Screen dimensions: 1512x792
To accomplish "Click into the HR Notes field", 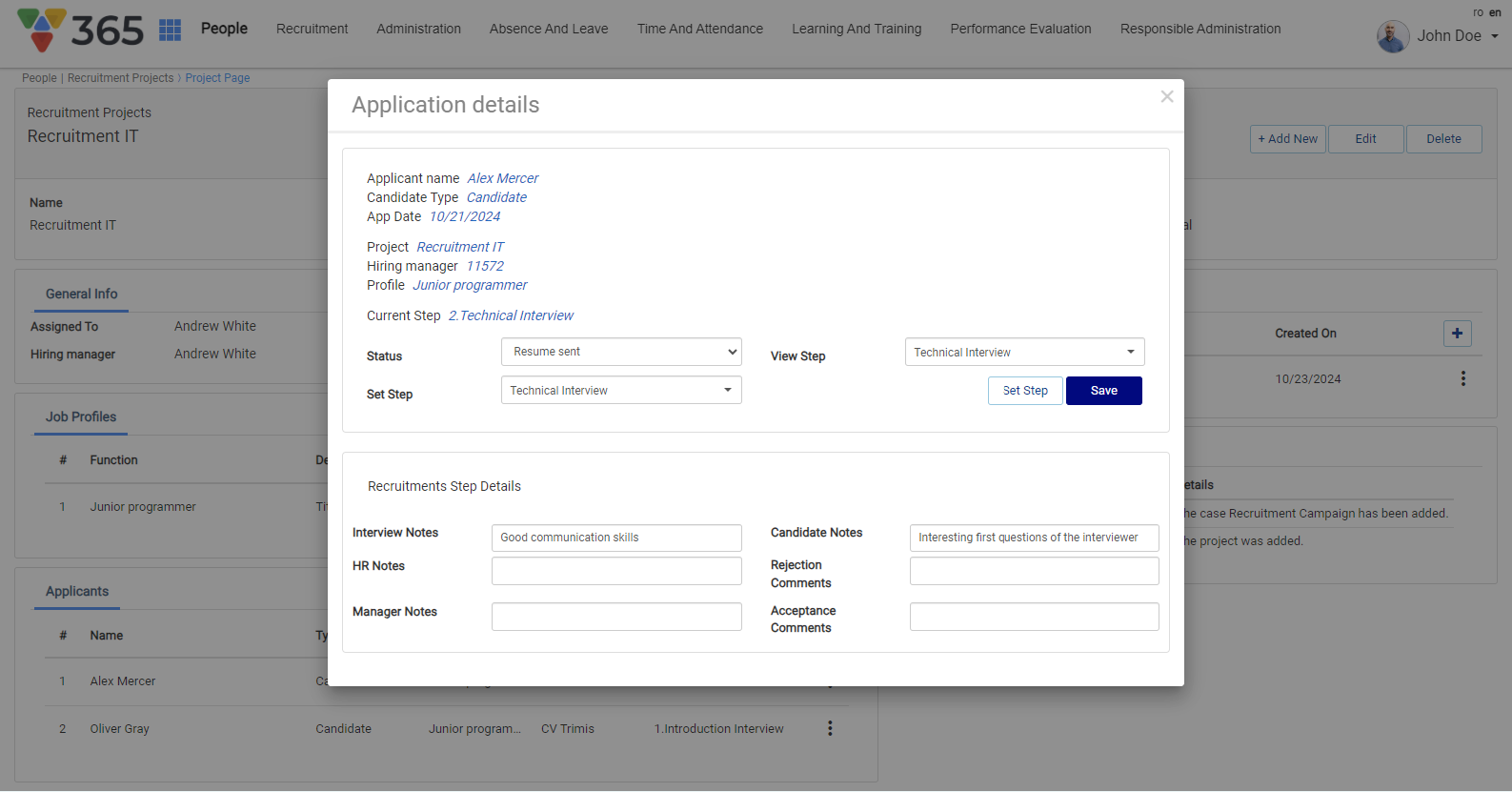I will (x=616, y=571).
